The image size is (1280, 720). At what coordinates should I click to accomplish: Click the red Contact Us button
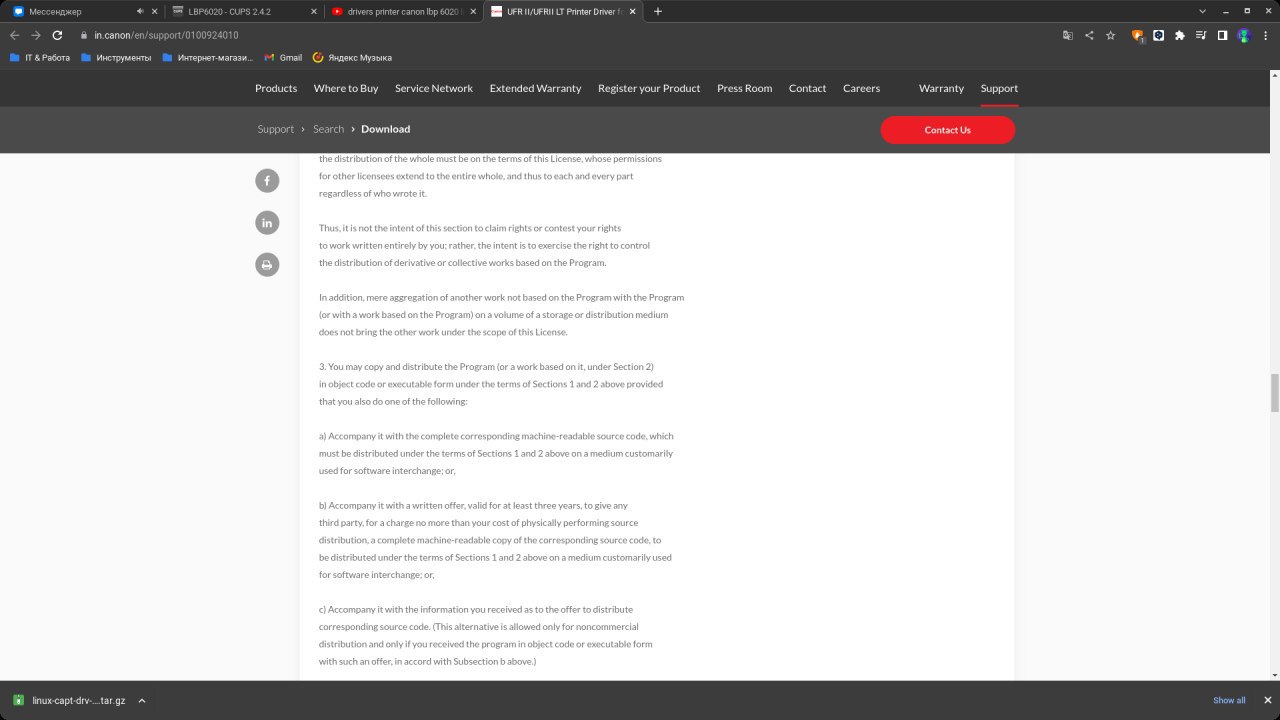click(947, 130)
